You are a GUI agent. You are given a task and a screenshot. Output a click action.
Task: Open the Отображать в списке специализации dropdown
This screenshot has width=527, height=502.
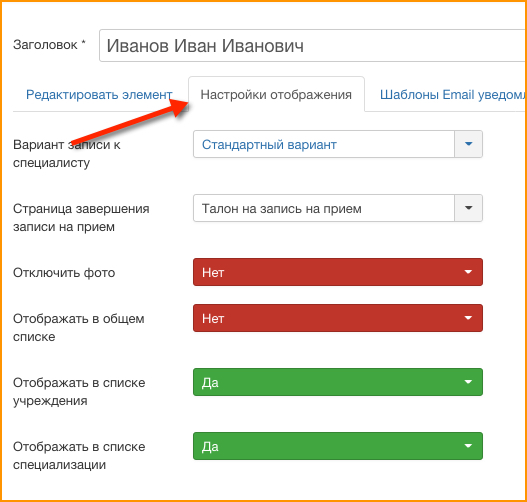click(x=338, y=446)
